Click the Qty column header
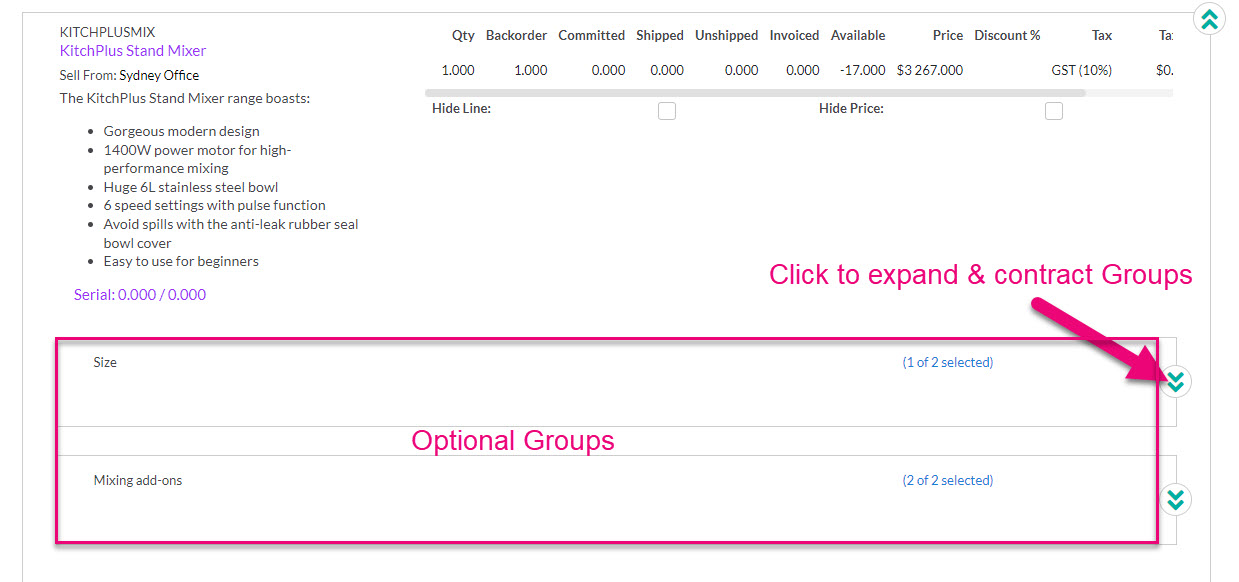Screen dimensions: 1239x582 point(463,36)
